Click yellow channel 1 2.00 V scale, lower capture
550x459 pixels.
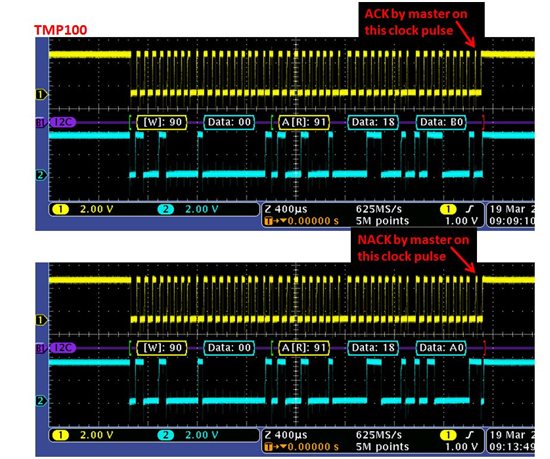tap(96, 435)
